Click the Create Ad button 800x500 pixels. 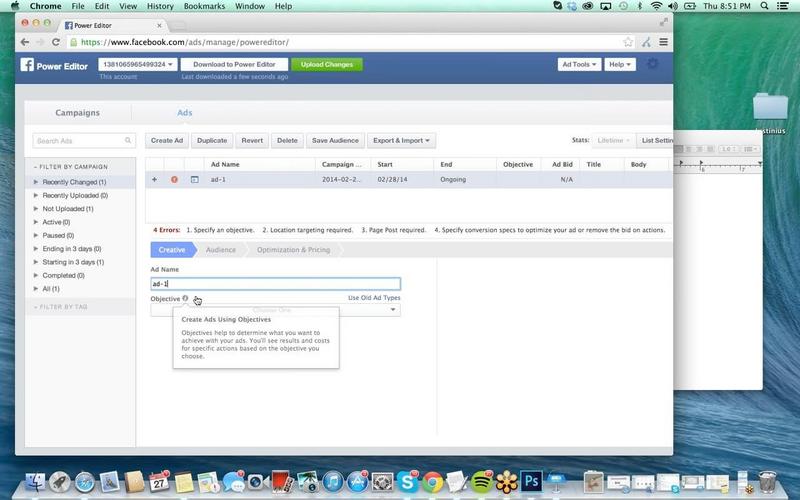(167, 140)
